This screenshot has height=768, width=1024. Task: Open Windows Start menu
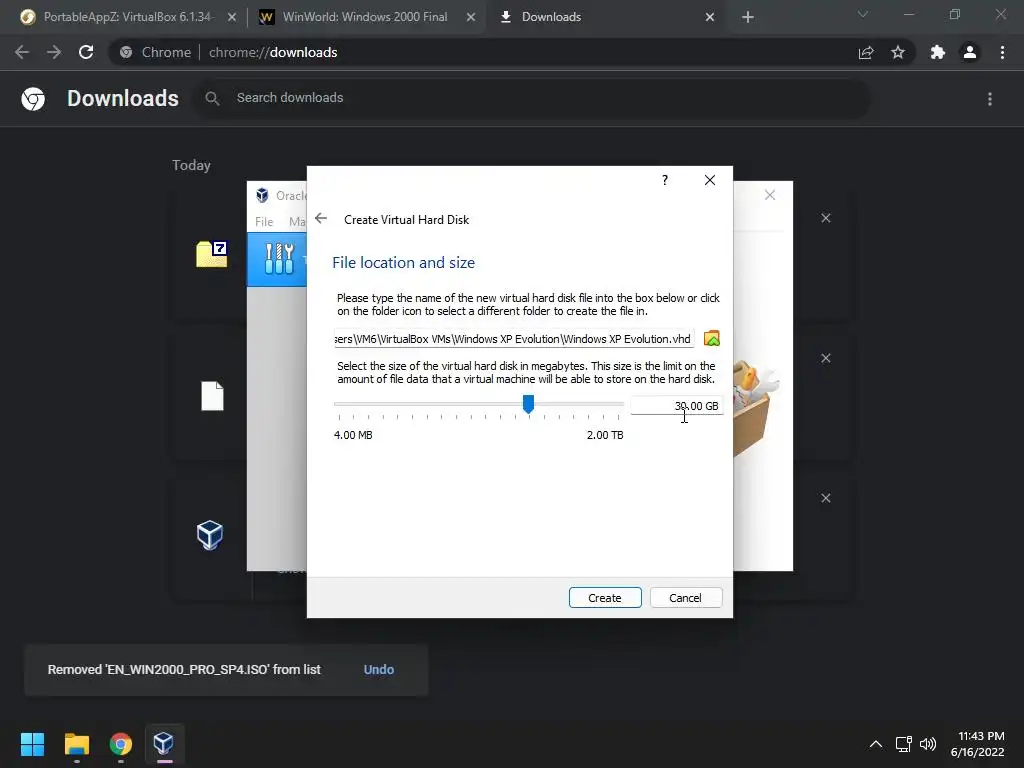33,744
